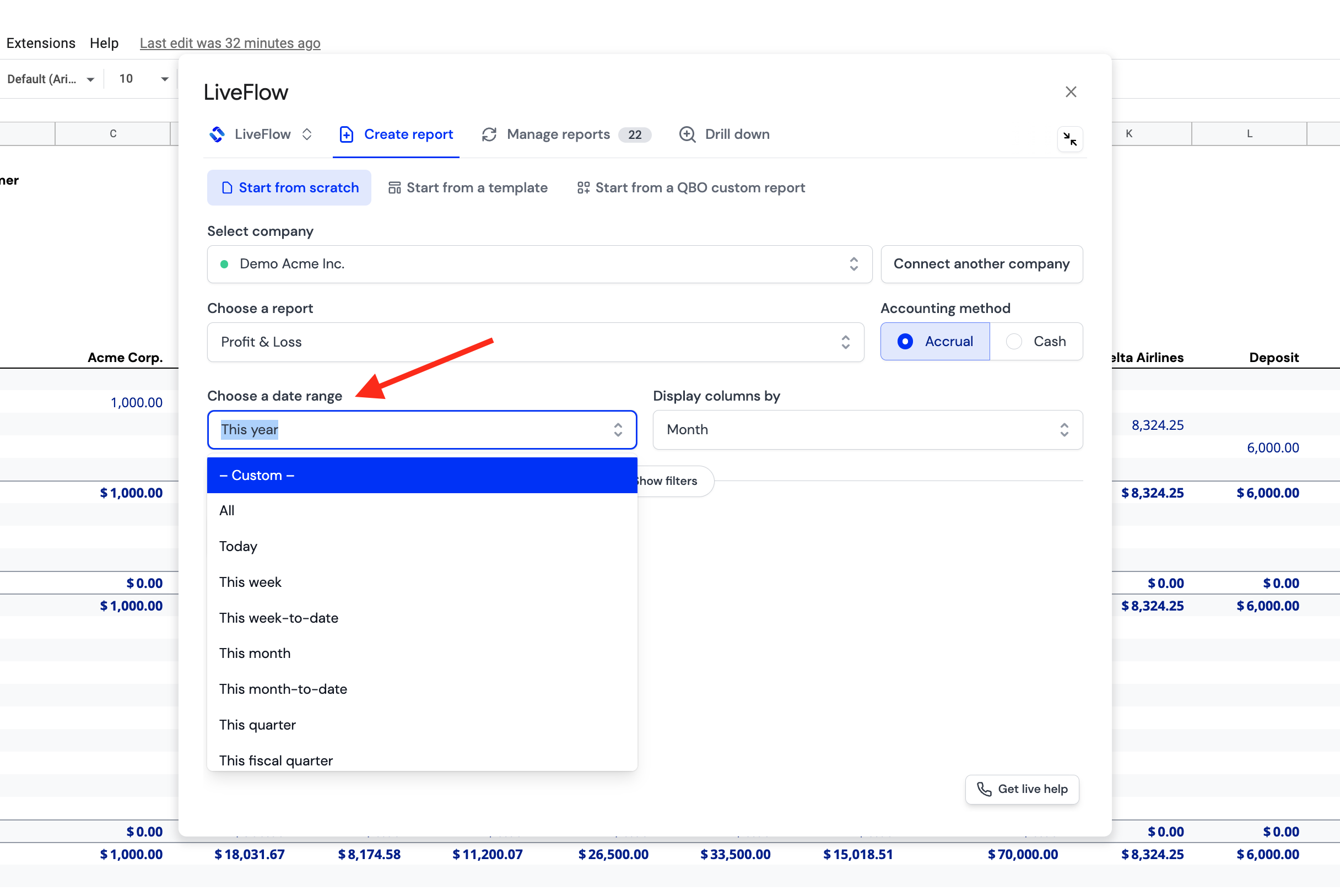
Task: Switch to the Create report tab
Action: click(396, 134)
